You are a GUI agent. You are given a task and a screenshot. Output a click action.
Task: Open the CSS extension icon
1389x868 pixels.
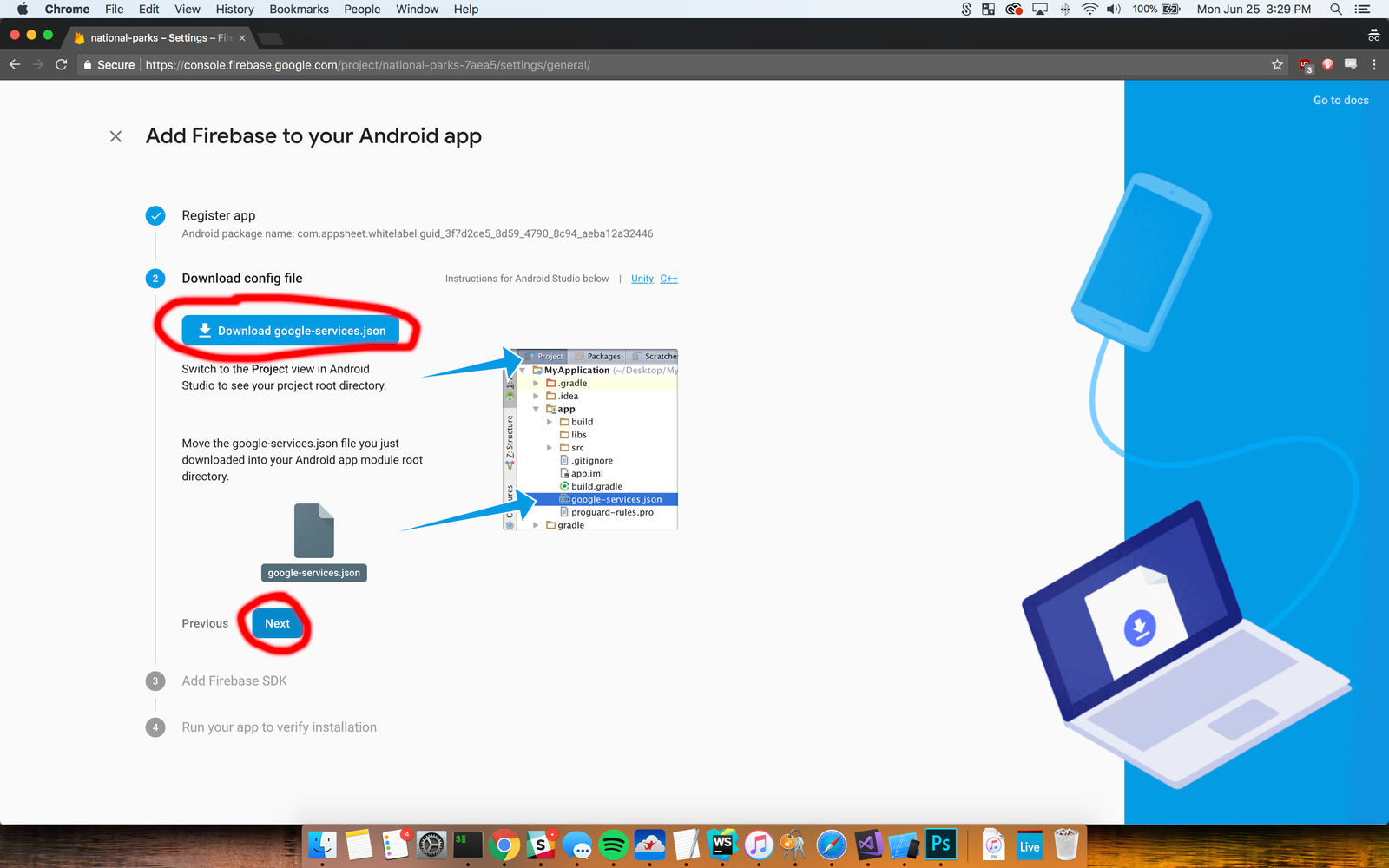1350,64
